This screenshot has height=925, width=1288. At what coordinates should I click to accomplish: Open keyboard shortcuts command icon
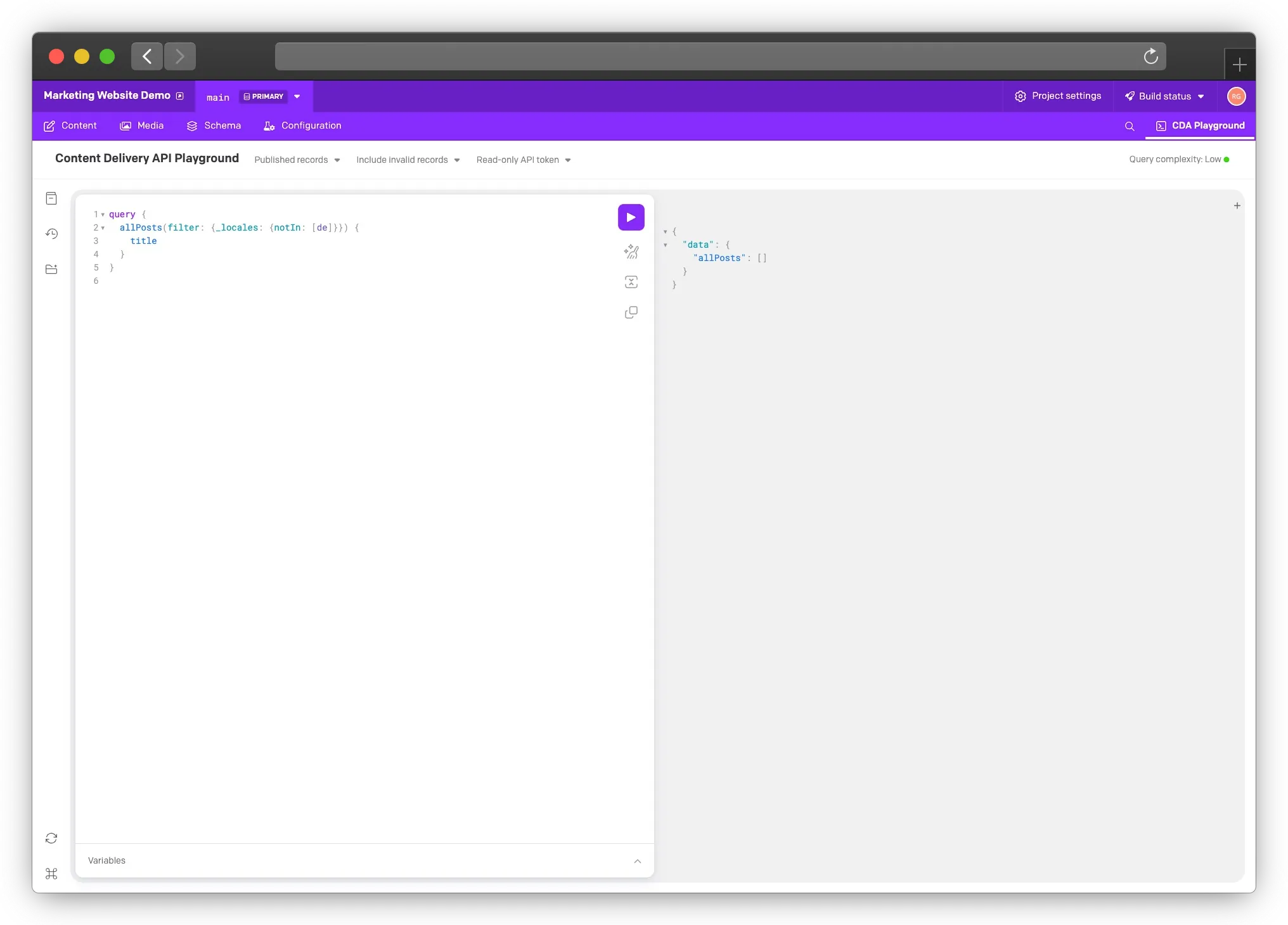point(51,874)
